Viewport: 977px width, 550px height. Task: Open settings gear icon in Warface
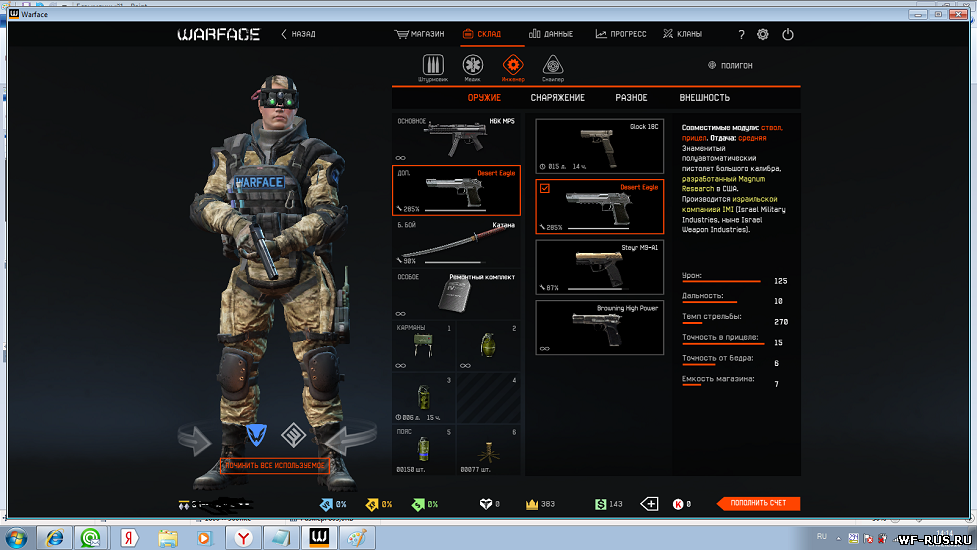pyautogui.click(x=763, y=34)
